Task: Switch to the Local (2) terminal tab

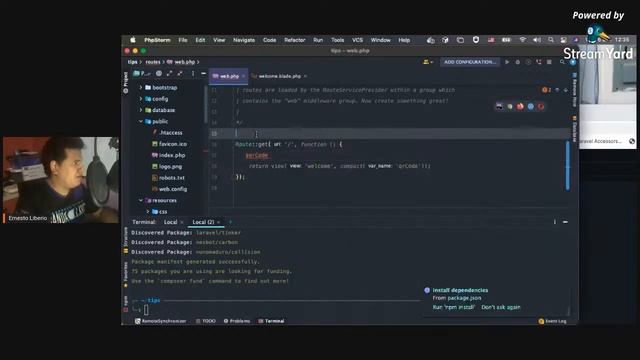Action: pos(203,222)
